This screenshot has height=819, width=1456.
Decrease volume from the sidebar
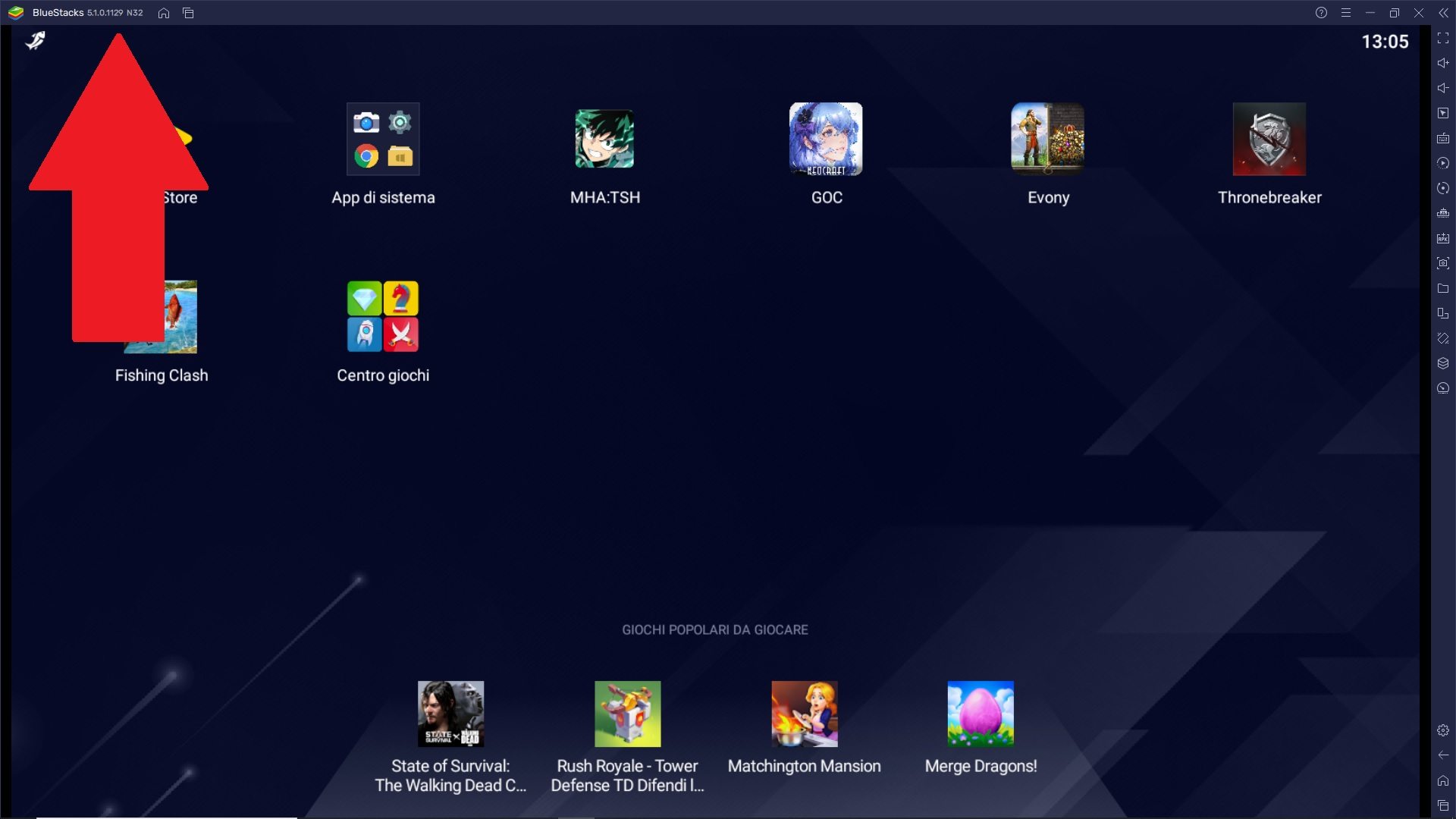point(1443,88)
